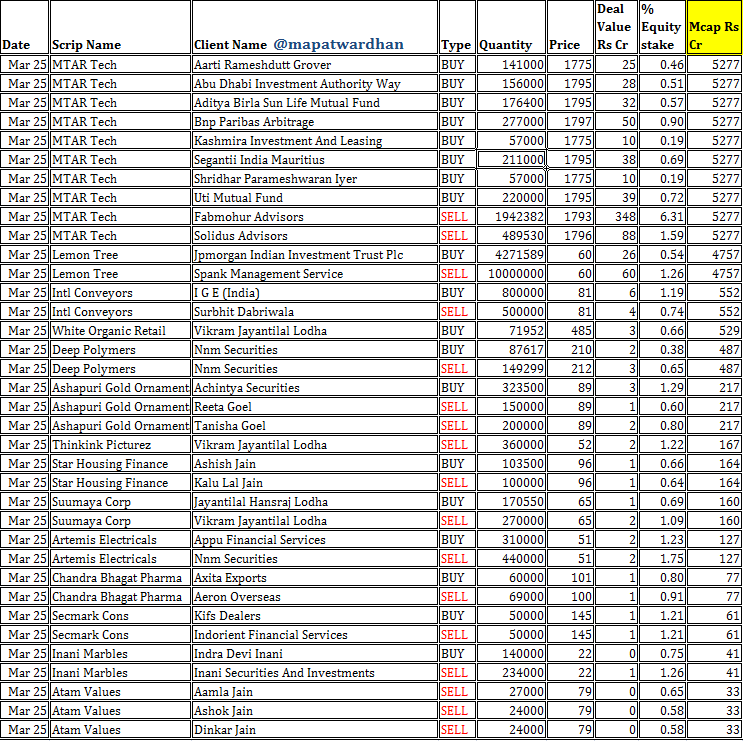The height and width of the screenshot is (741, 743).
Task: Click 'Jpmorgan Indian Investment Trust Plc' cell
Action: click(x=315, y=254)
